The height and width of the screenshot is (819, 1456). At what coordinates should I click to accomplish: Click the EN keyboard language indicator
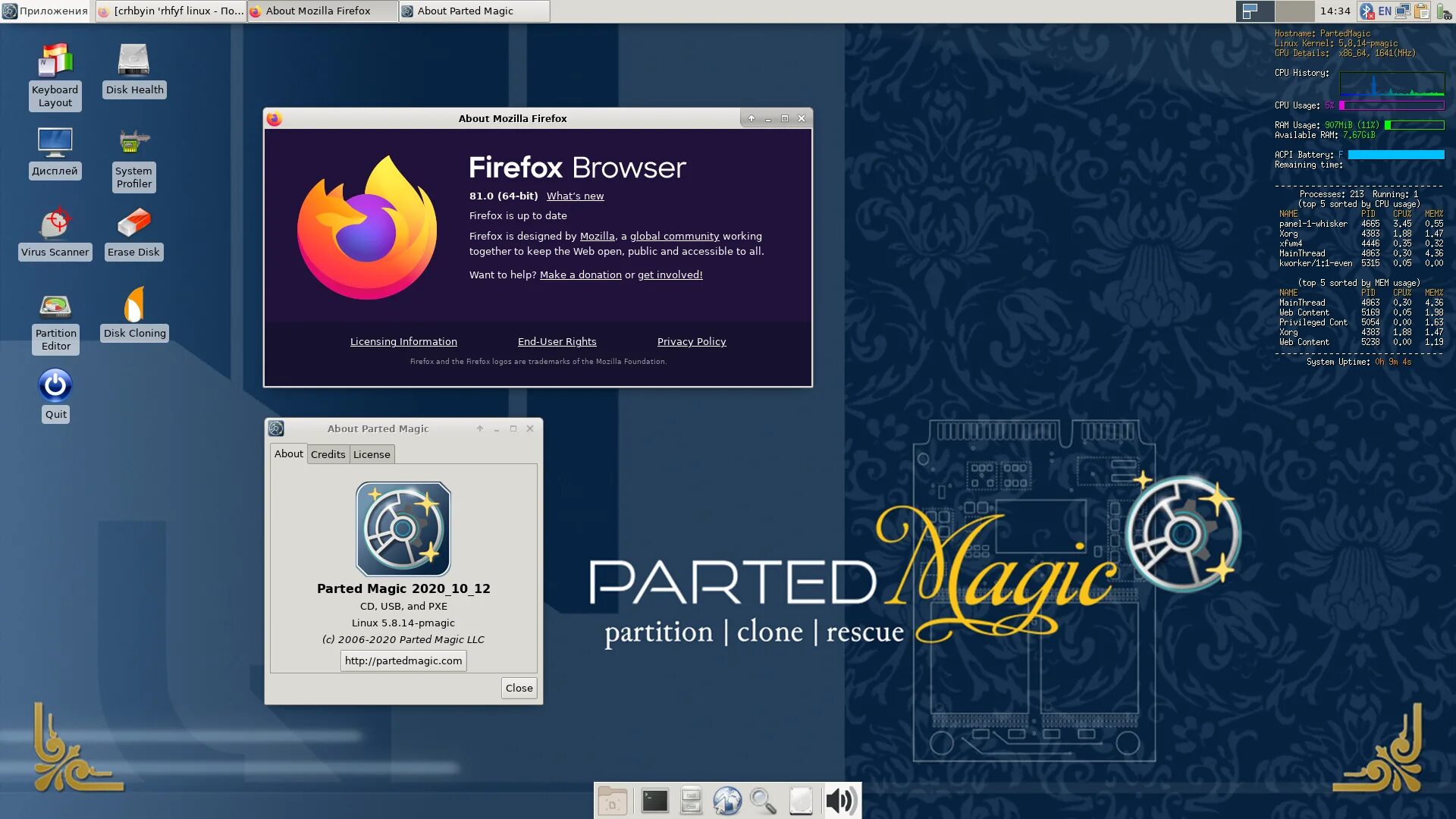(1385, 11)
